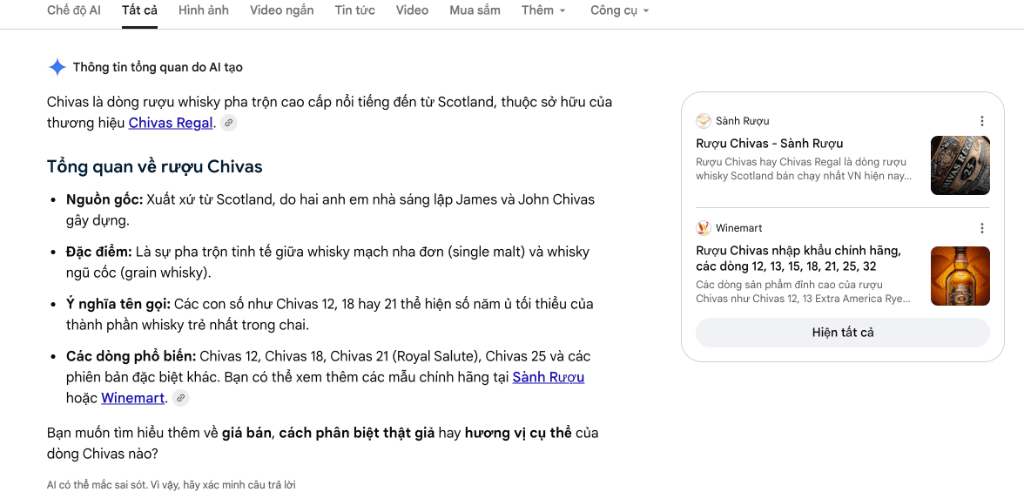Select the Tất cả tab
The image size is (1024, 504).
click(140, 10)
